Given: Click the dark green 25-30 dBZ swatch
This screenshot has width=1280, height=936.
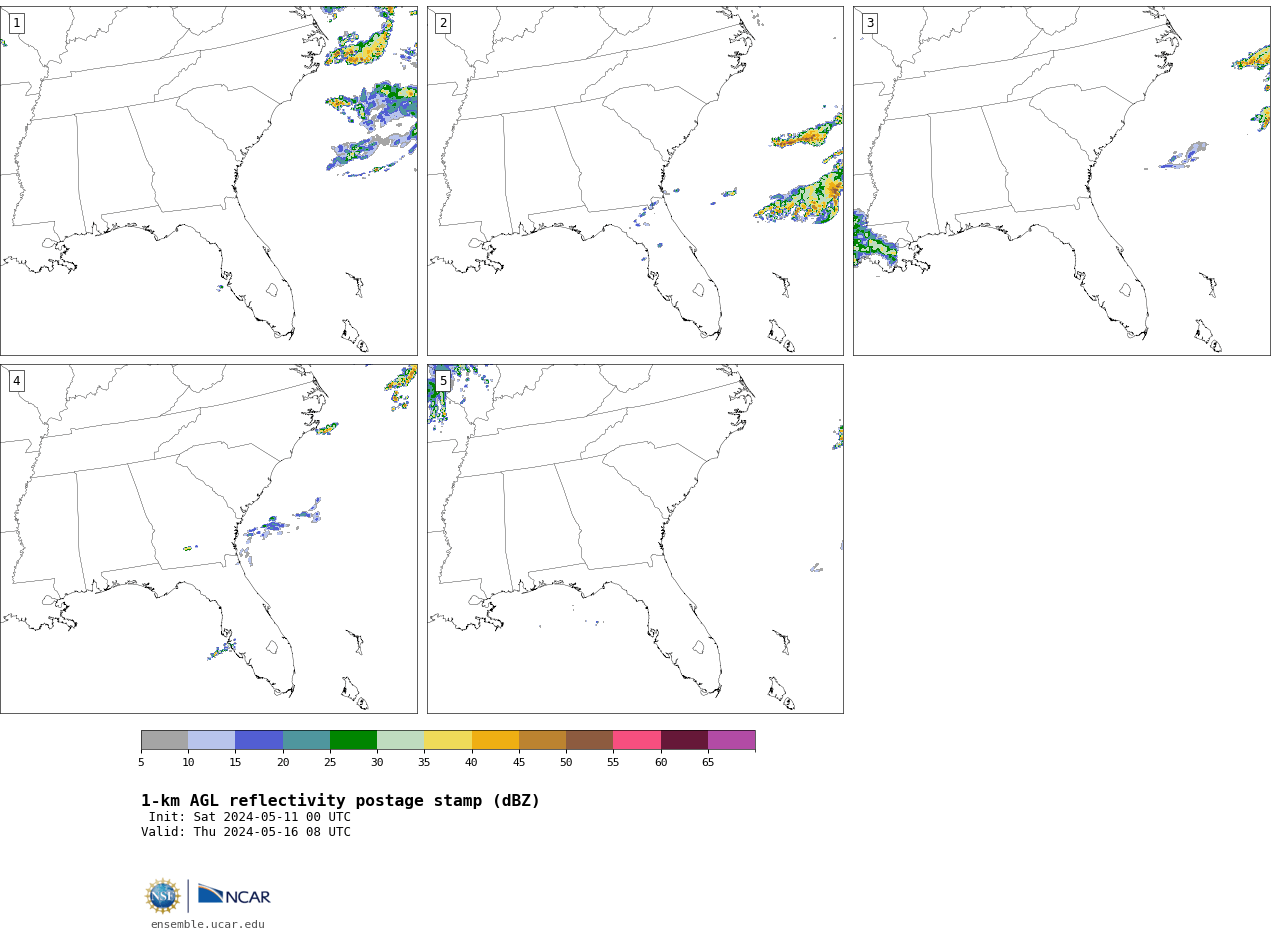Looking at the screenshot, I should point(353,740).
